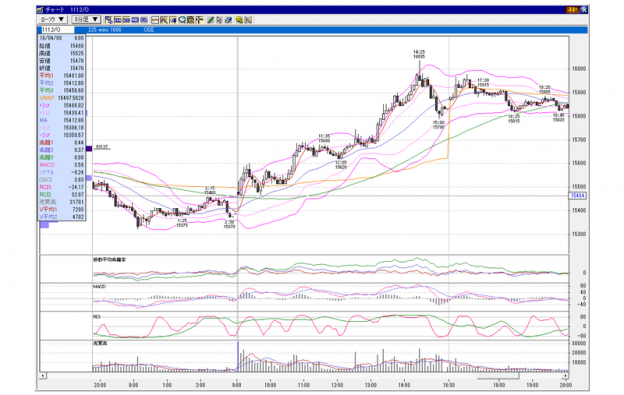
Task: Click the purple marker on left price axis
Action: [x=89, y=148]
